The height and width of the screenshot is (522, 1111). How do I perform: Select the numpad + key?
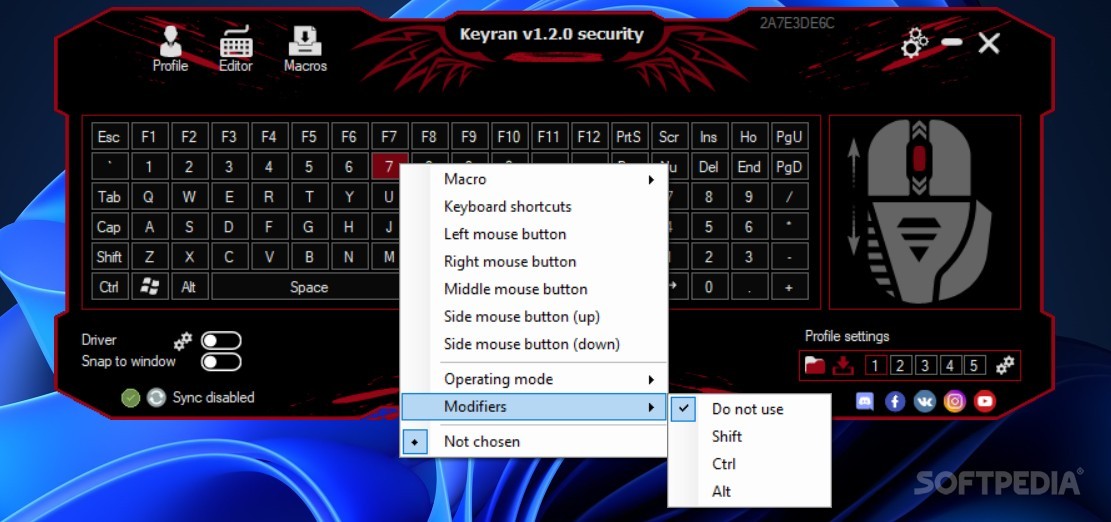(789, 287)
